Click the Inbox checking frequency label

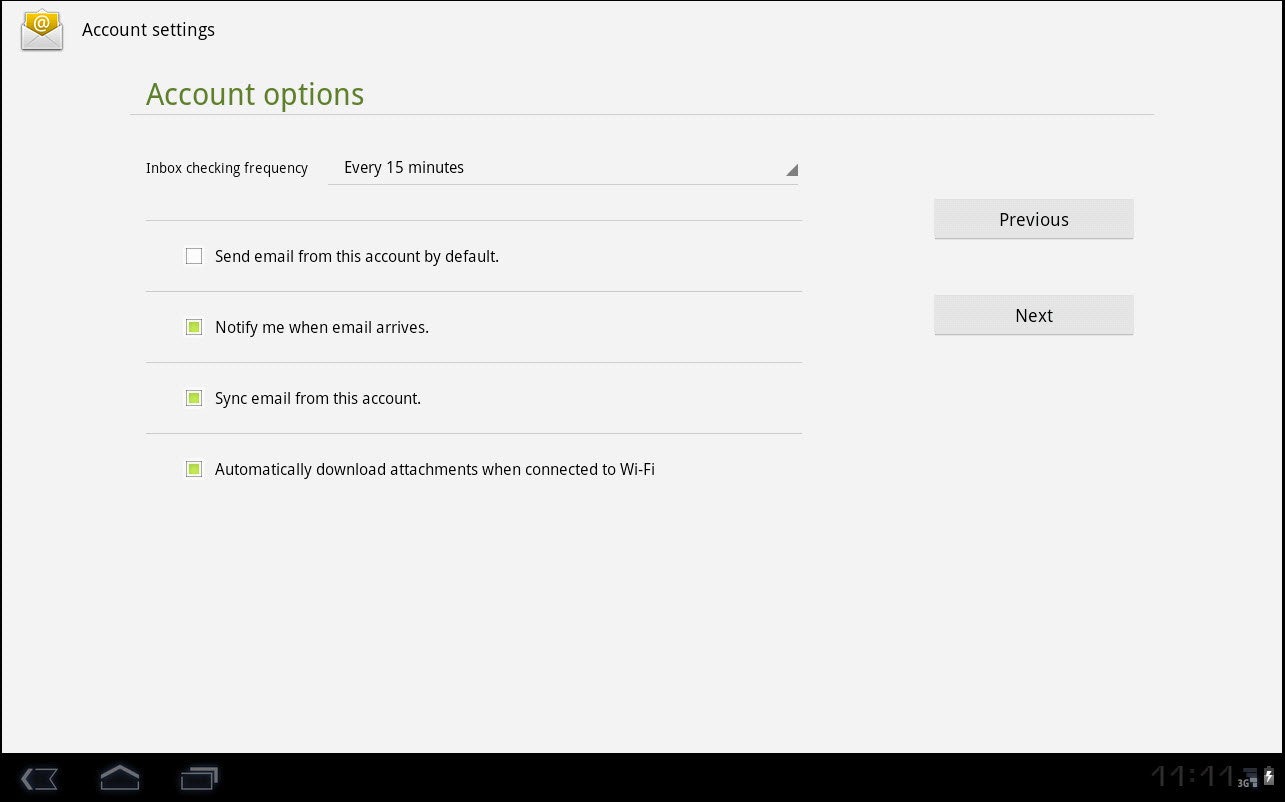[x=227, y=168]
